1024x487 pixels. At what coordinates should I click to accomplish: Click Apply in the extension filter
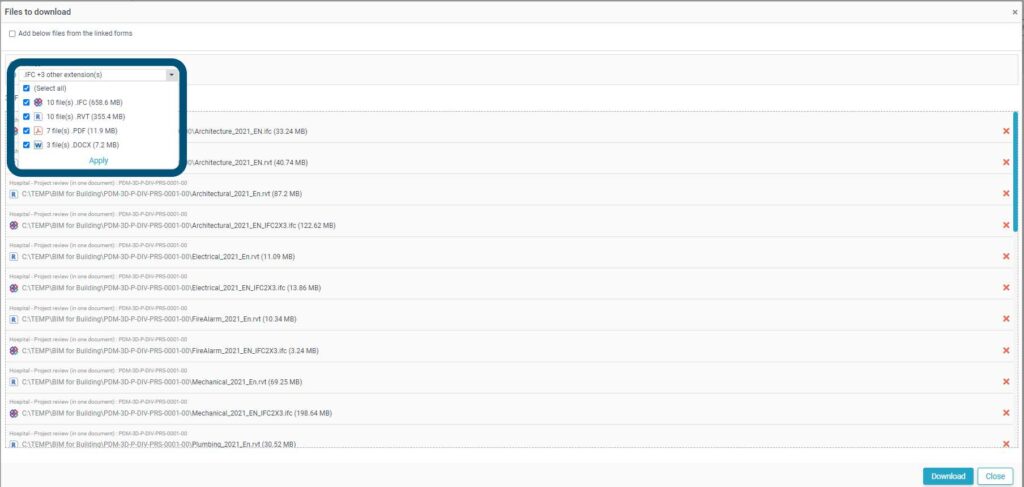(x=99, y=161)
